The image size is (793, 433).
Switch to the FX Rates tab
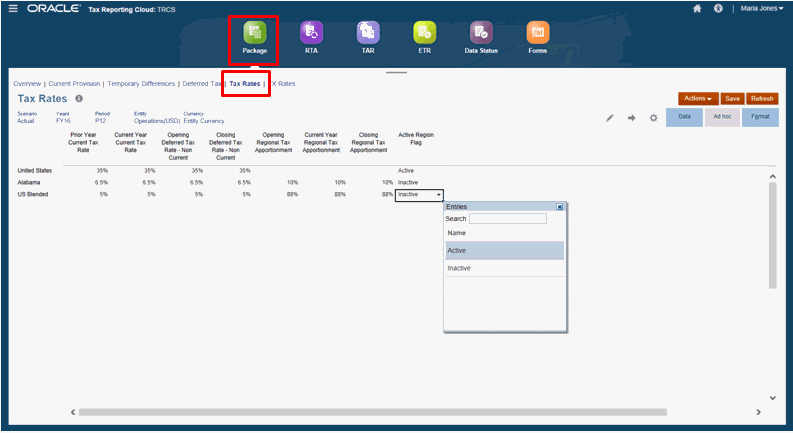[282, 84]
